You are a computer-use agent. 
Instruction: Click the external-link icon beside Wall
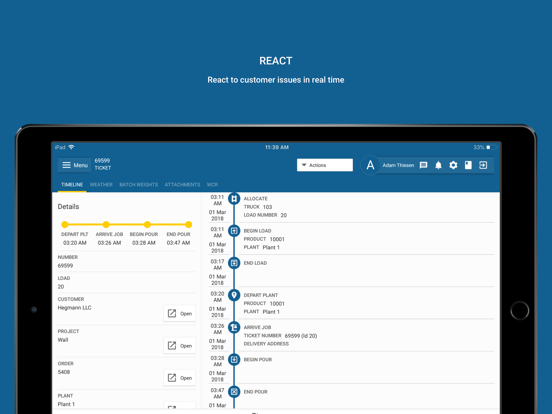pos(172,346)
